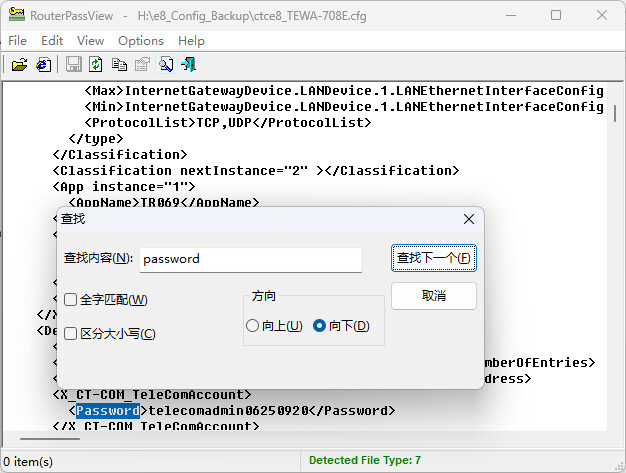Click the <Min>InternetGatewayDevice line

point(344,107)
